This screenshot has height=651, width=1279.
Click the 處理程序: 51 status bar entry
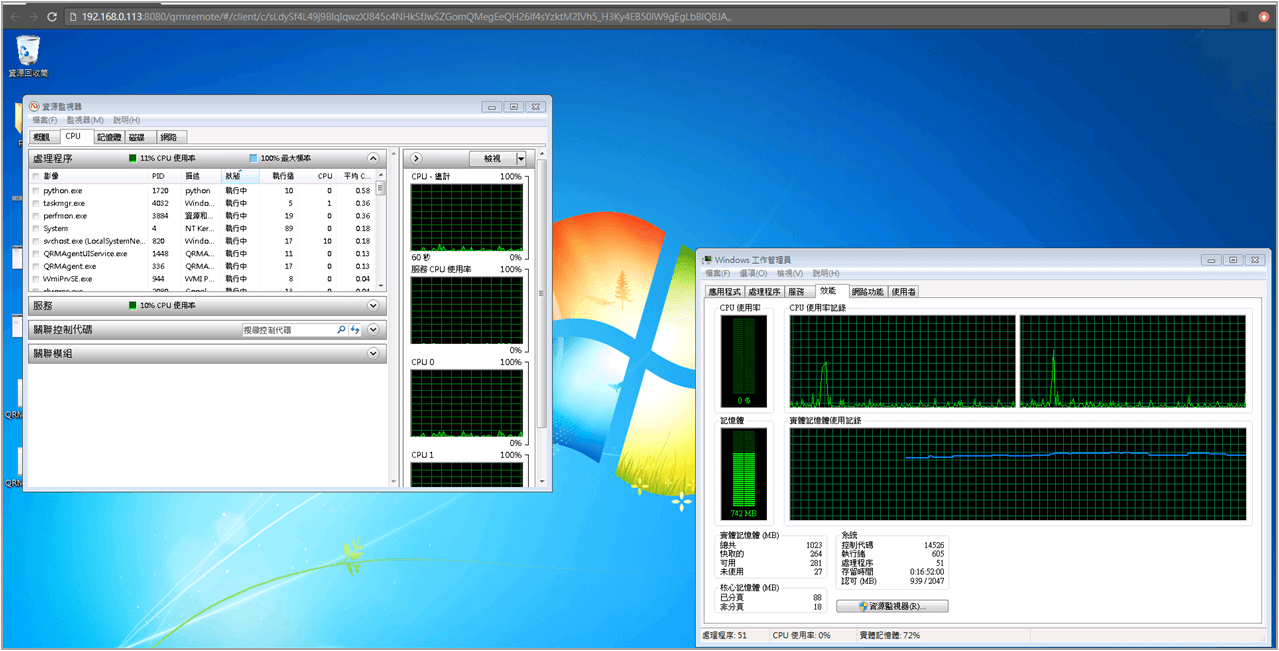coord(725,635)
